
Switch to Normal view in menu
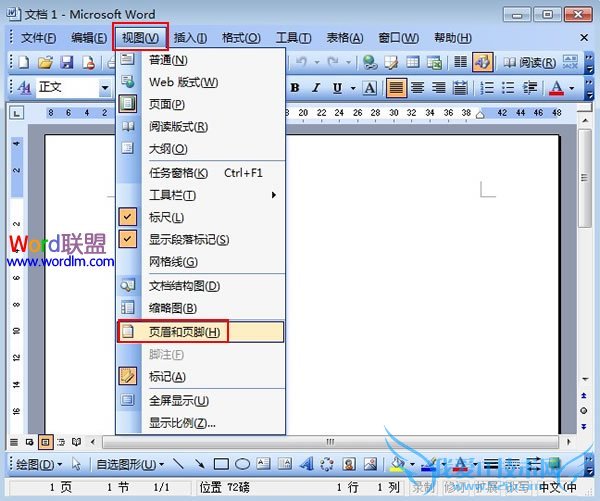(x=201, y=60)
